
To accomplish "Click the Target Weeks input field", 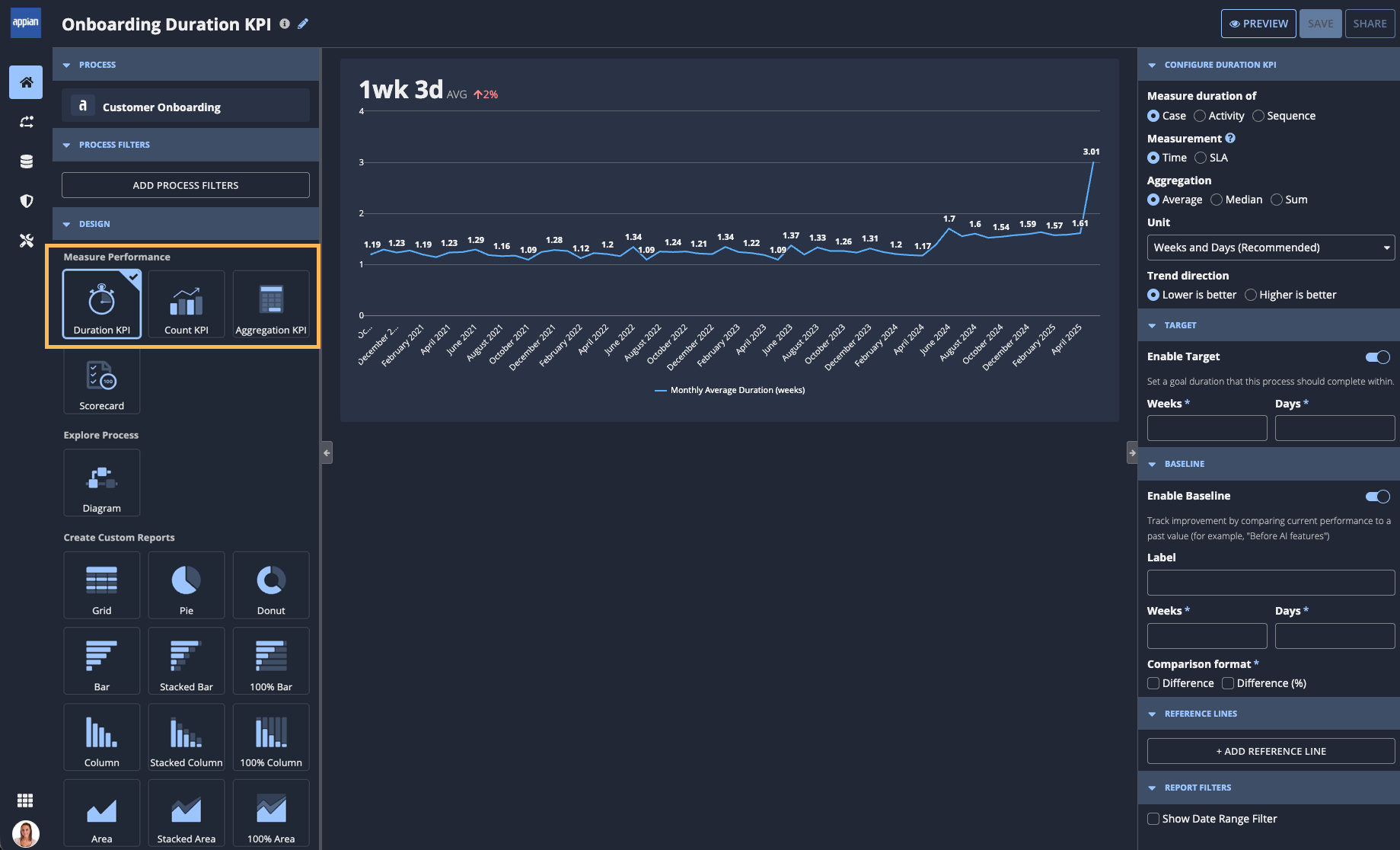I will tap(1207, 428).
